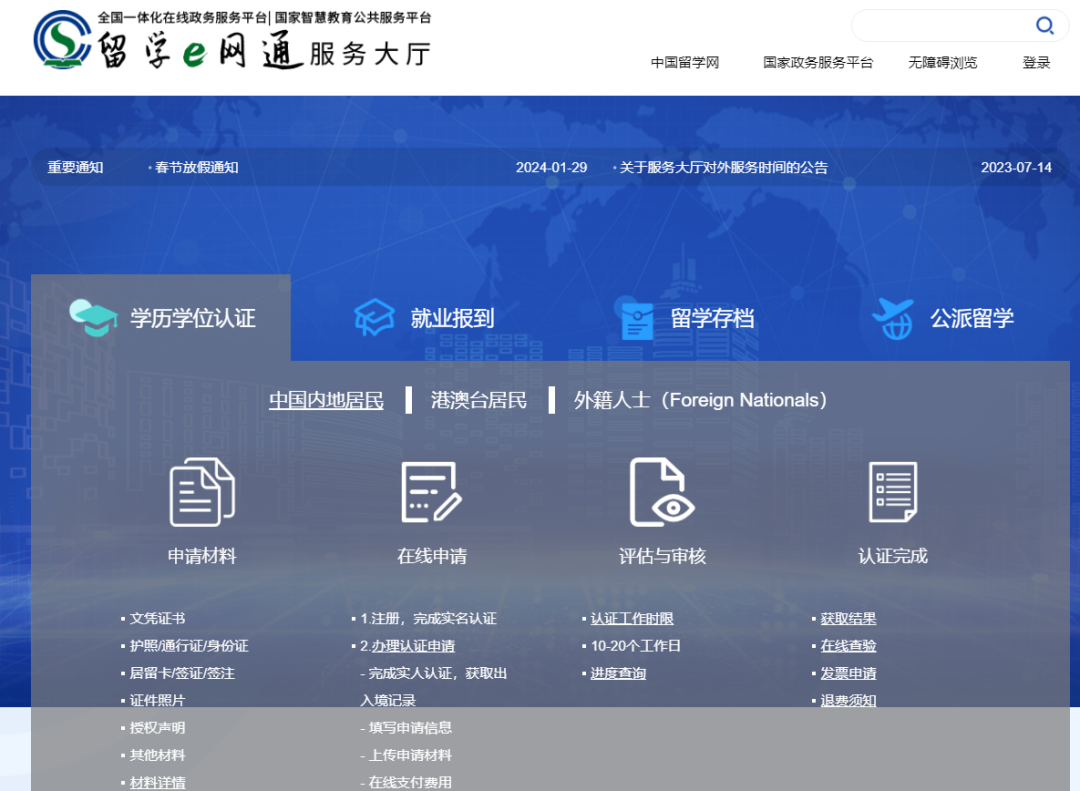Open the 退费须知 refund notice link

coord(847,700)
